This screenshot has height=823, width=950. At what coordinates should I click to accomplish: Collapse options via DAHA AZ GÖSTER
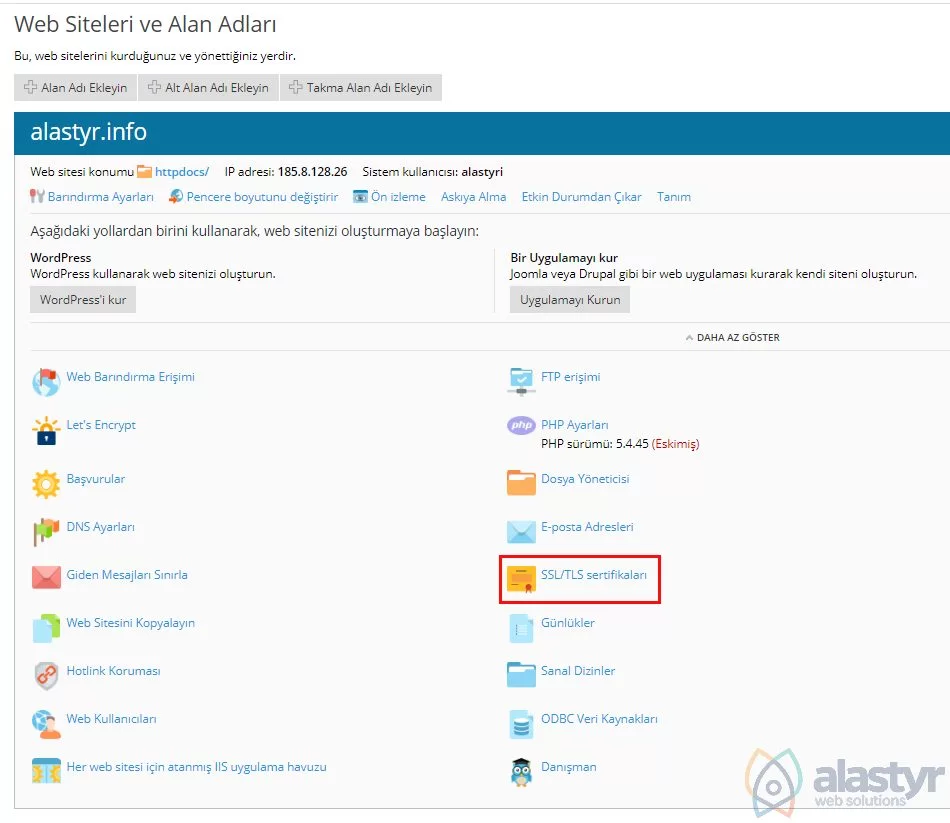[733, 337]
